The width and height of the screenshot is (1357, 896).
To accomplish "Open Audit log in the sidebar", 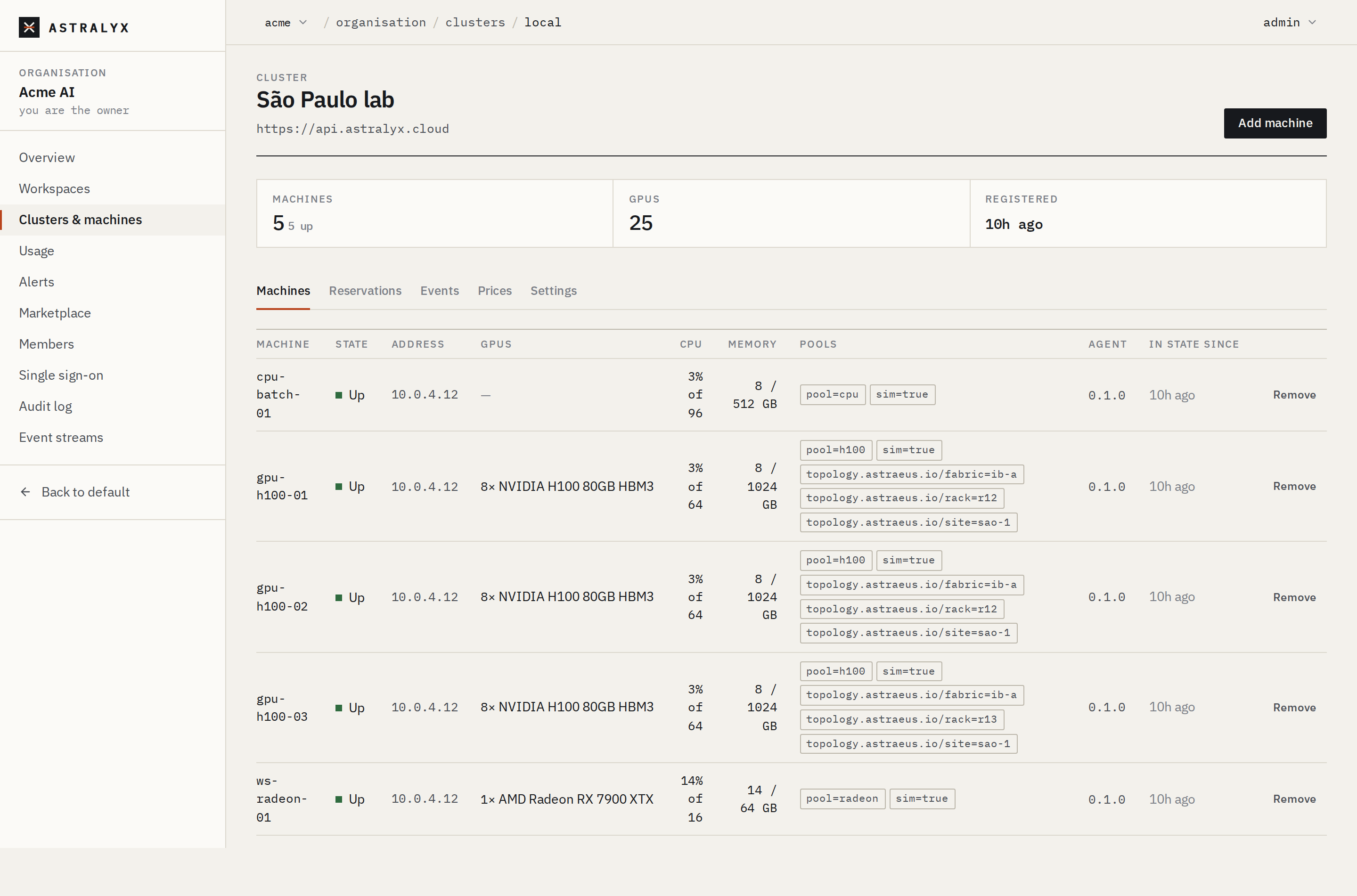I will click(x=113, y=406).
